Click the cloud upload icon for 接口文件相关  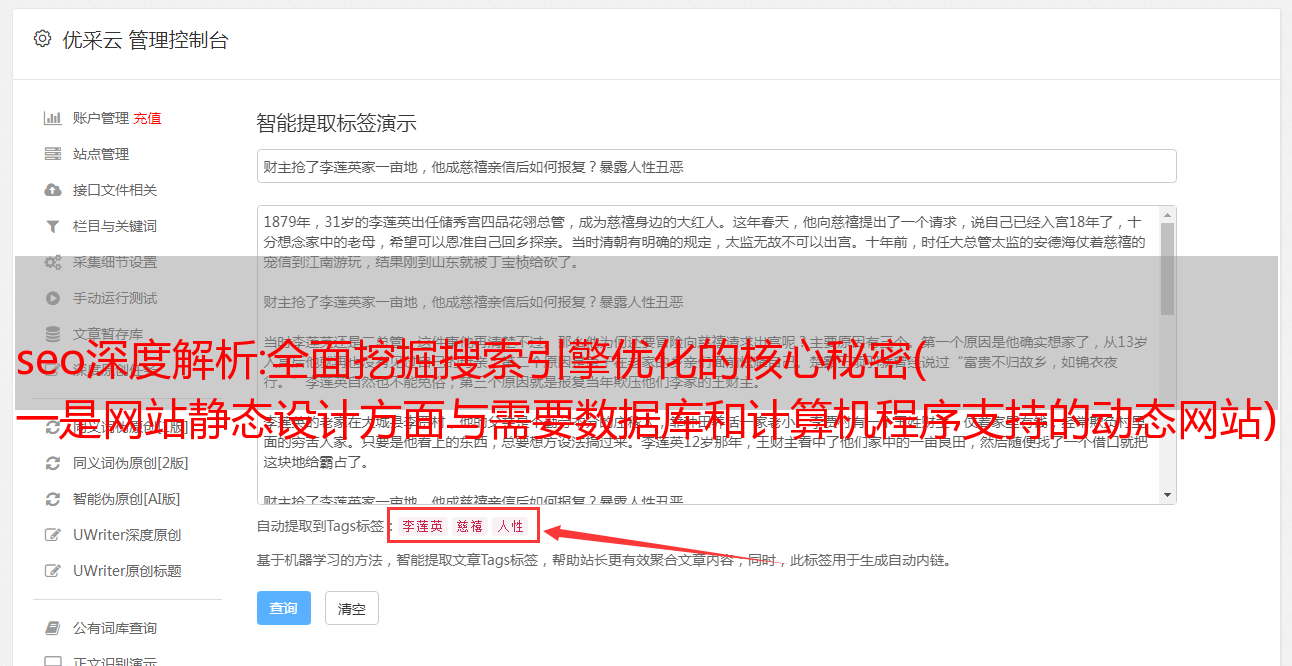(x=53, y=190)
